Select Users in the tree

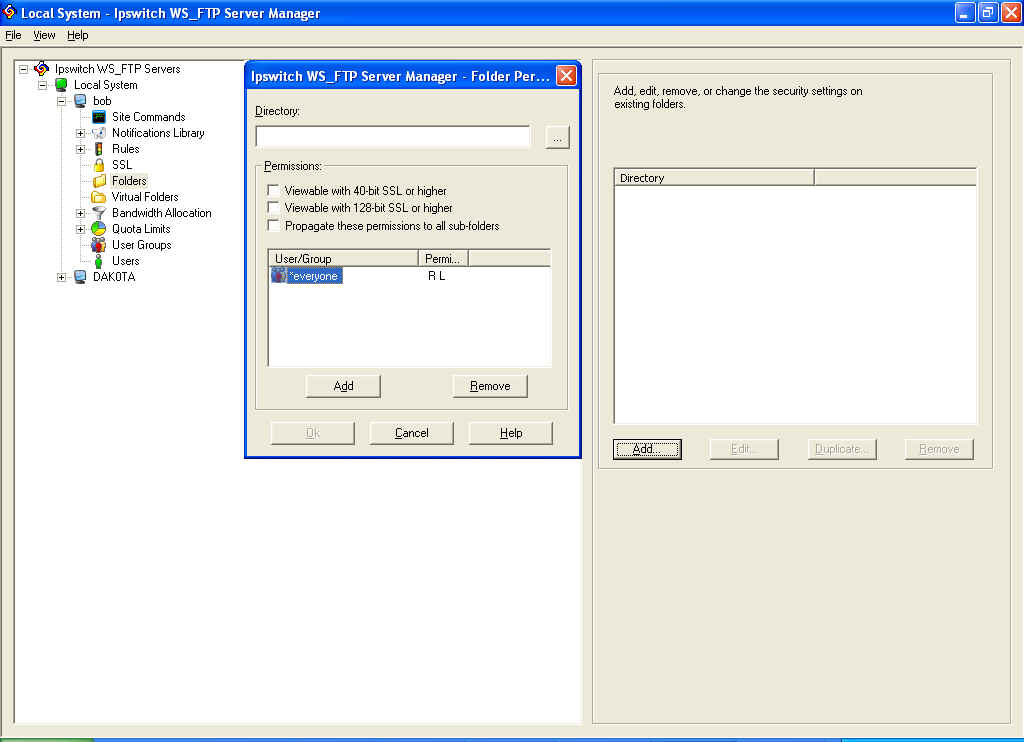125,261
